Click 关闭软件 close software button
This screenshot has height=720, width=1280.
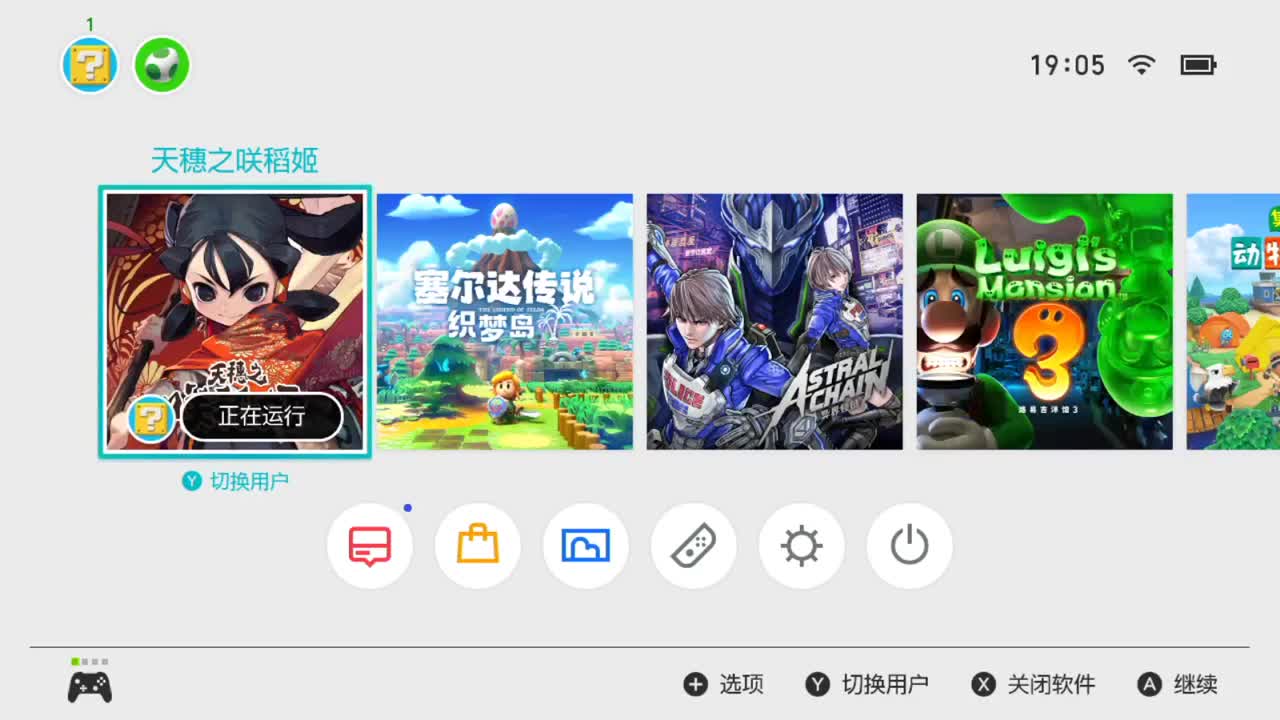click(1034, 684)
